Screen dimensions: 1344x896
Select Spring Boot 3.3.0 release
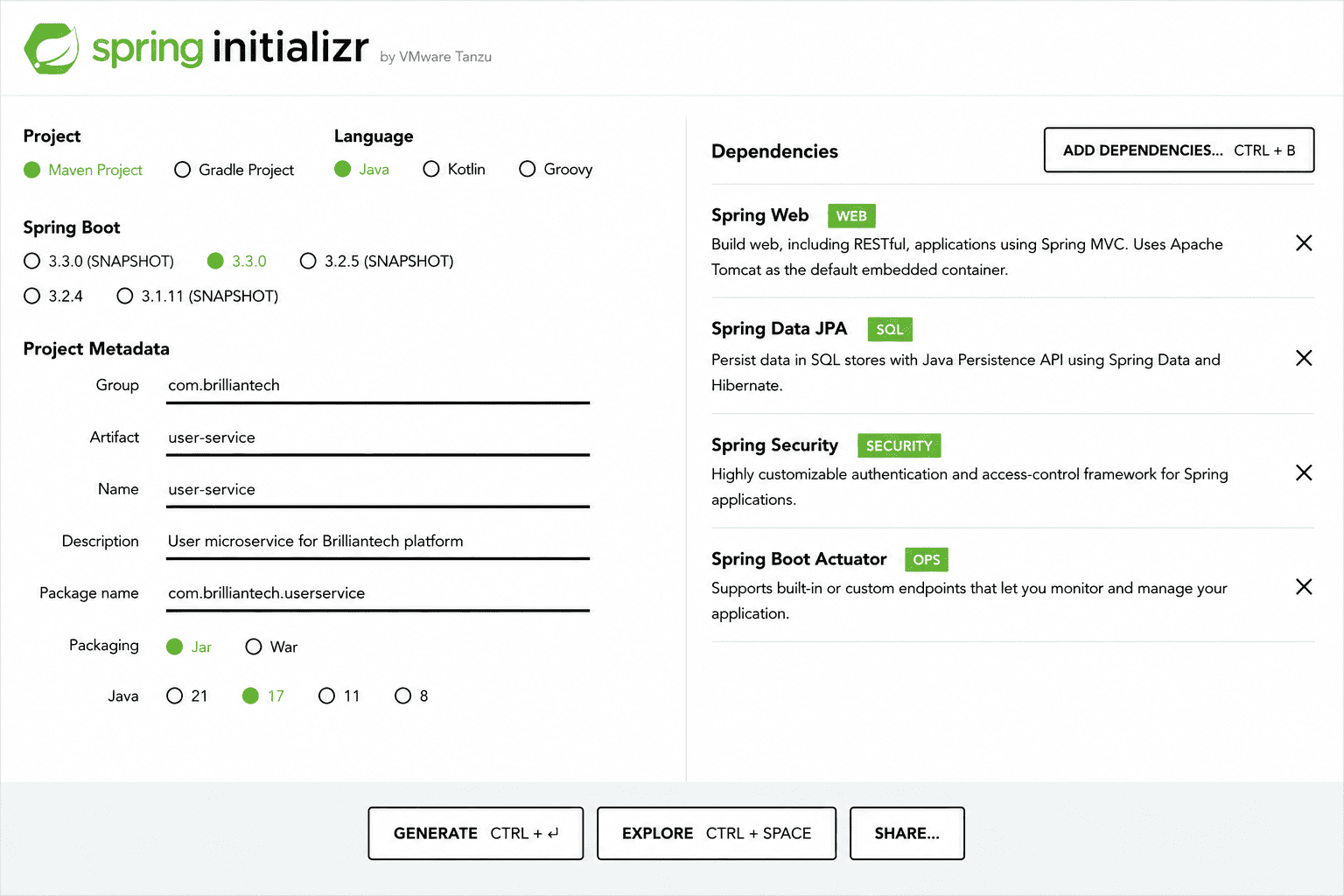(237, 261)
